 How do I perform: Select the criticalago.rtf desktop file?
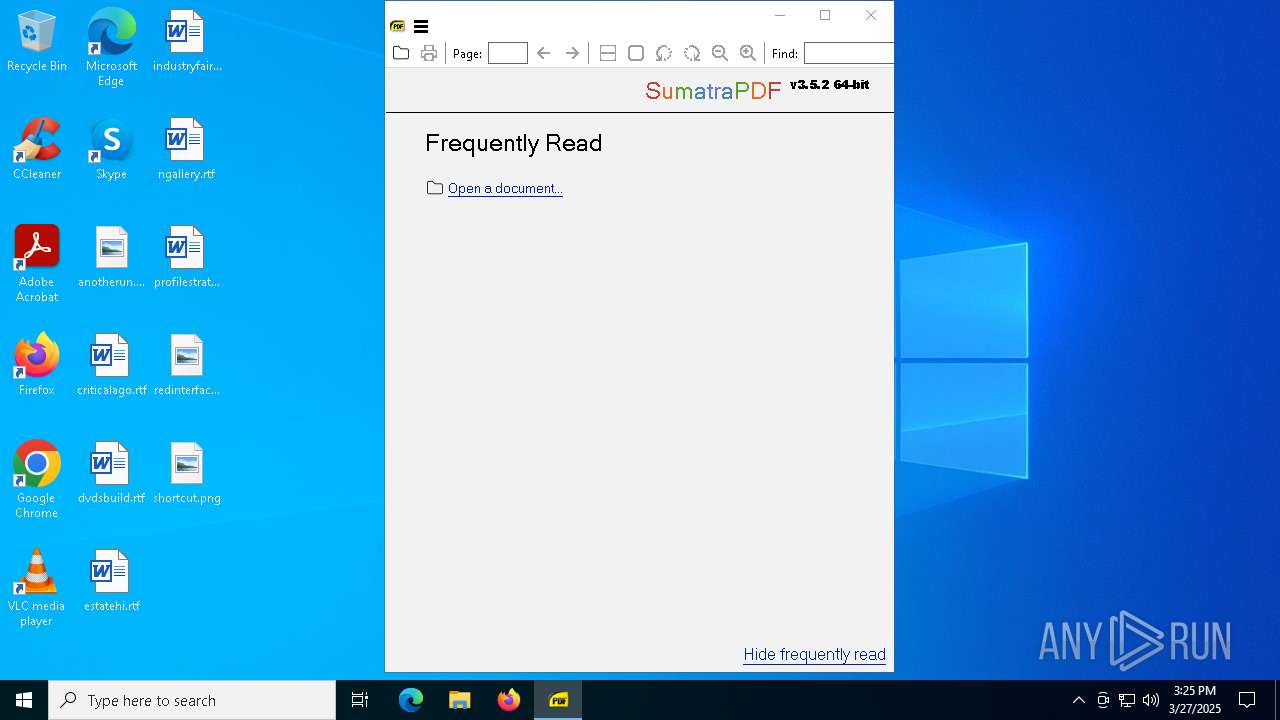111,366
